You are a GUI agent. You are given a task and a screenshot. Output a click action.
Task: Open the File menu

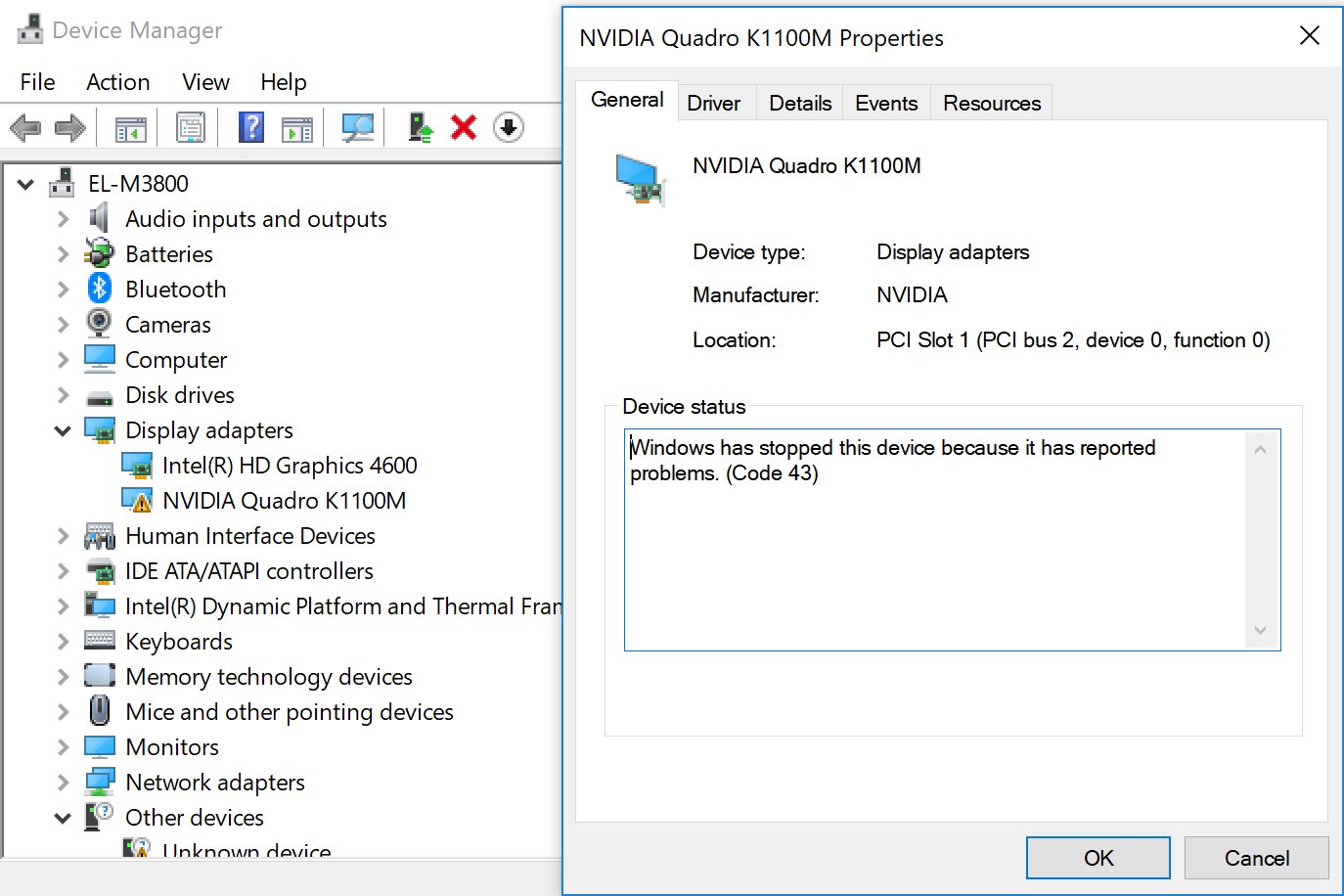coord(37,82)
